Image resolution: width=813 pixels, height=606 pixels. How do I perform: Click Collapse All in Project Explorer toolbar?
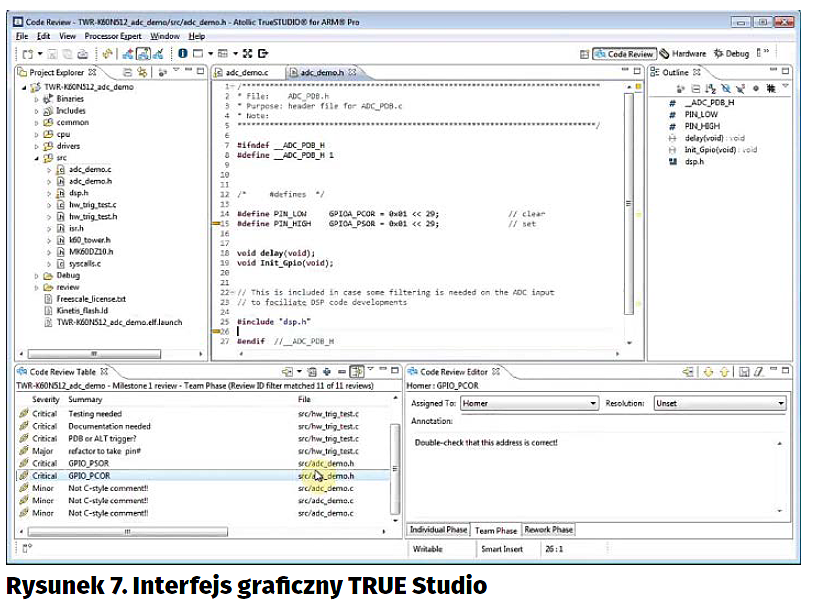(x=128, y=73)
